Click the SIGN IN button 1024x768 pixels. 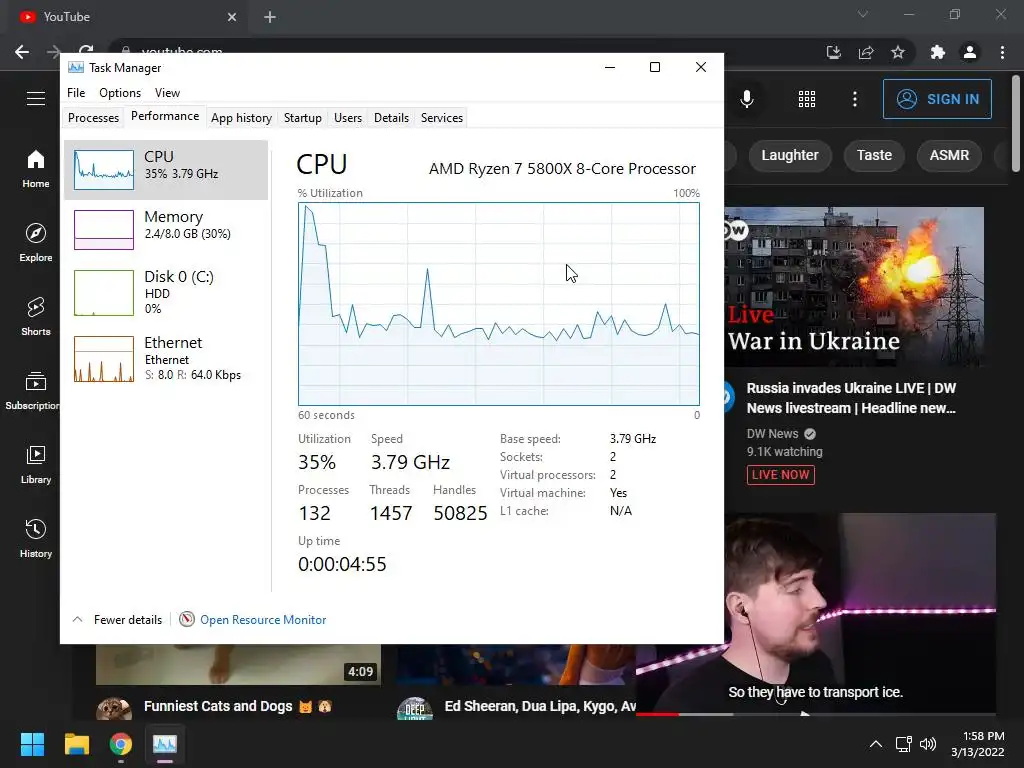click(x=937, y=99)
